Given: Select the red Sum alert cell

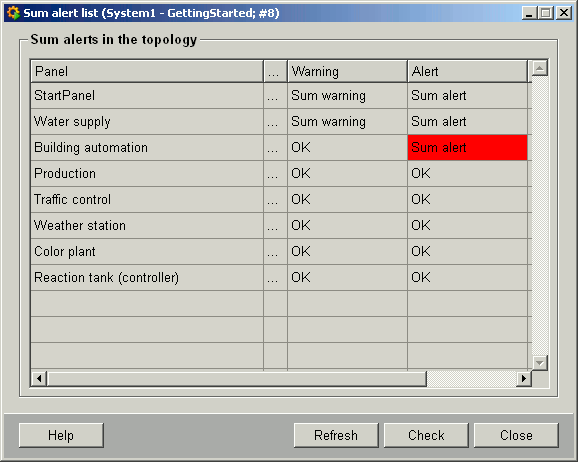Looking at the screenshot, I should [x=467, y=148].
